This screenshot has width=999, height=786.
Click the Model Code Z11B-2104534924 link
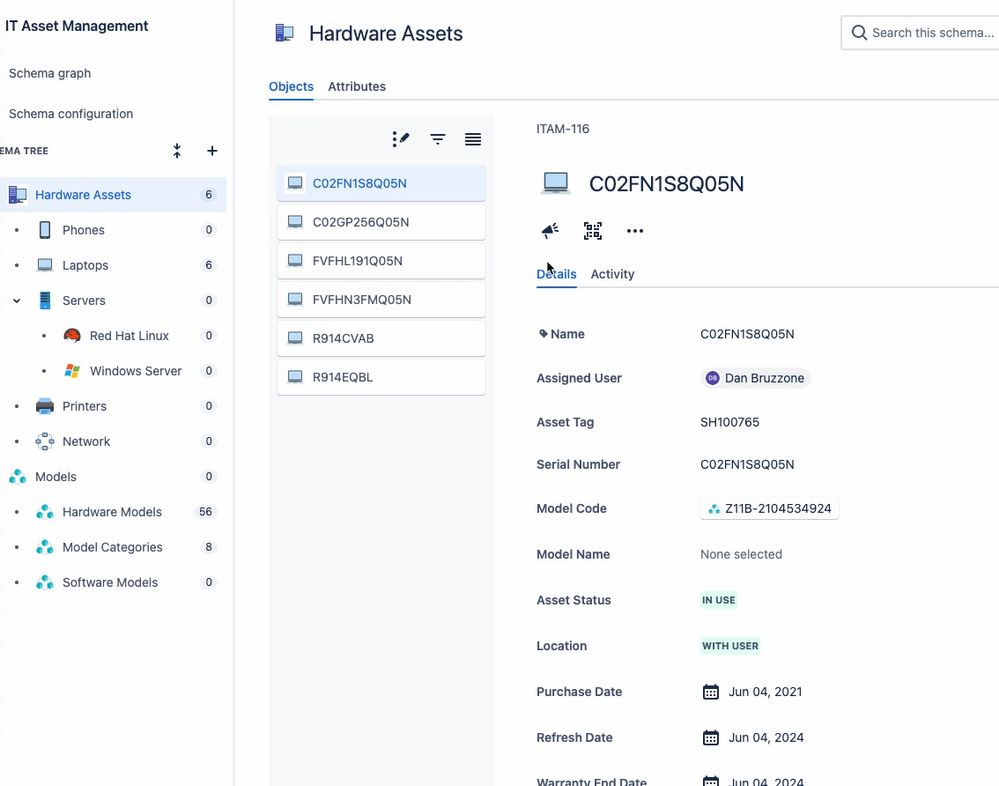769,508
